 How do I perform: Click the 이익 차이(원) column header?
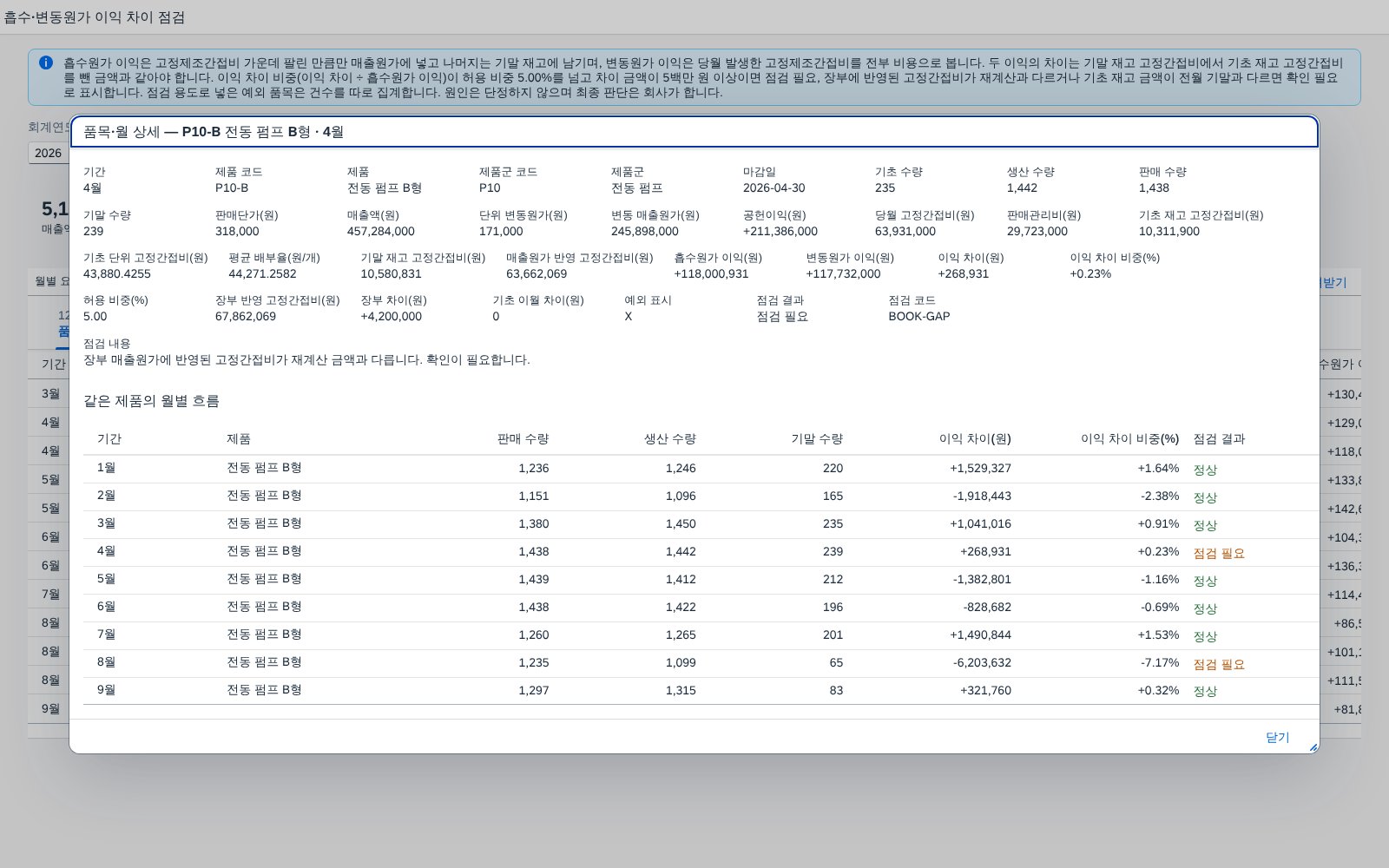(975, 439)
